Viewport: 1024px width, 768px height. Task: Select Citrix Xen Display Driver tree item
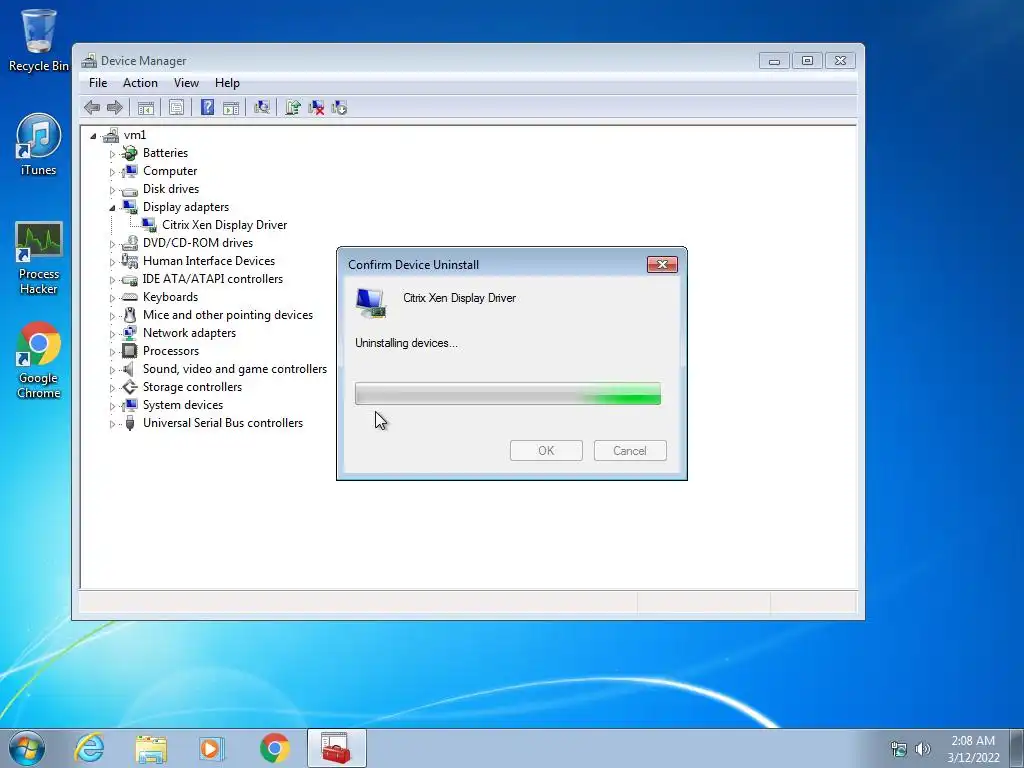click(225, 225)
